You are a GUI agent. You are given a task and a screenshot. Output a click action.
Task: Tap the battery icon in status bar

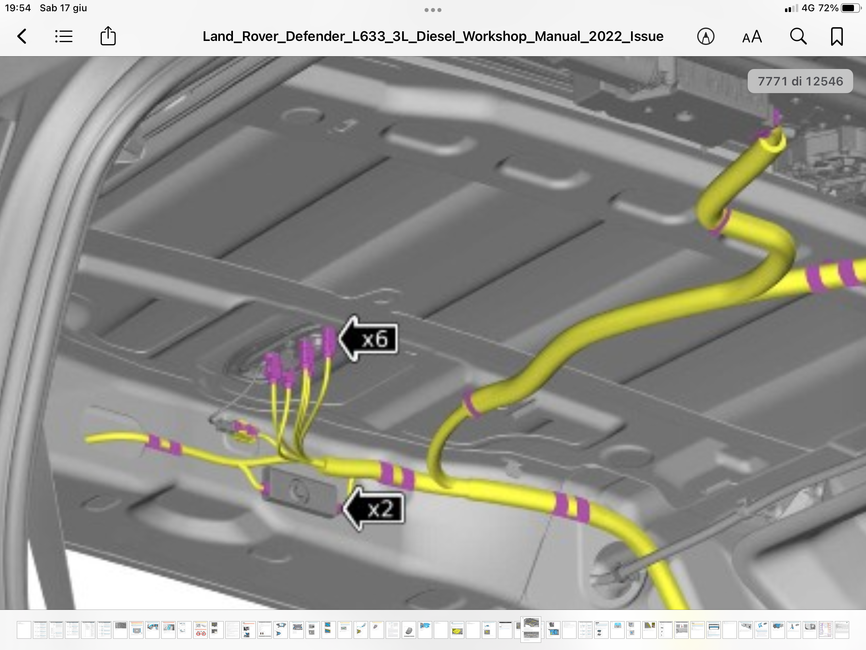[850, 8]
